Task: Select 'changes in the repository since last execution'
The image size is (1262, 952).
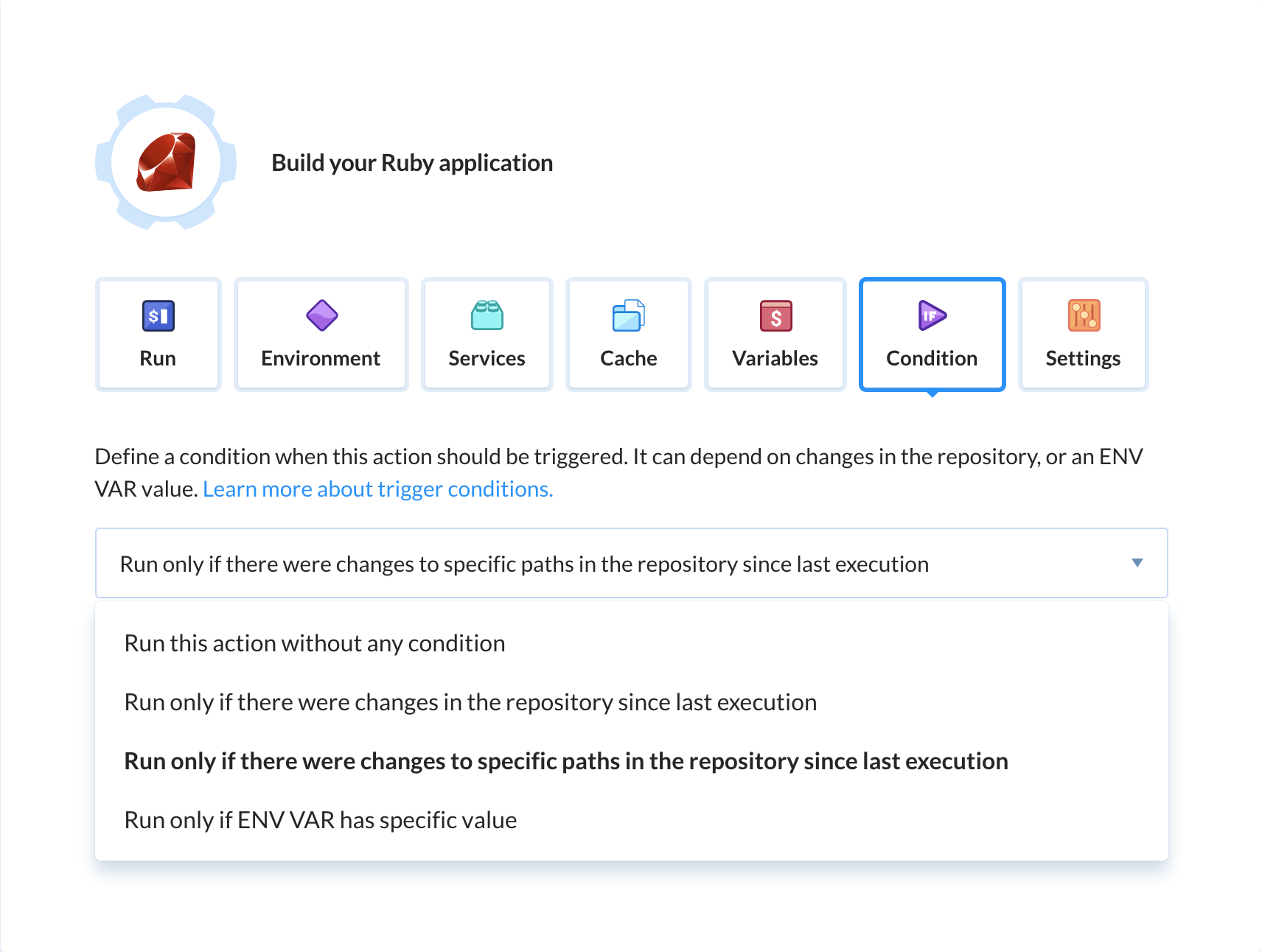Action: tap(470, 702)
